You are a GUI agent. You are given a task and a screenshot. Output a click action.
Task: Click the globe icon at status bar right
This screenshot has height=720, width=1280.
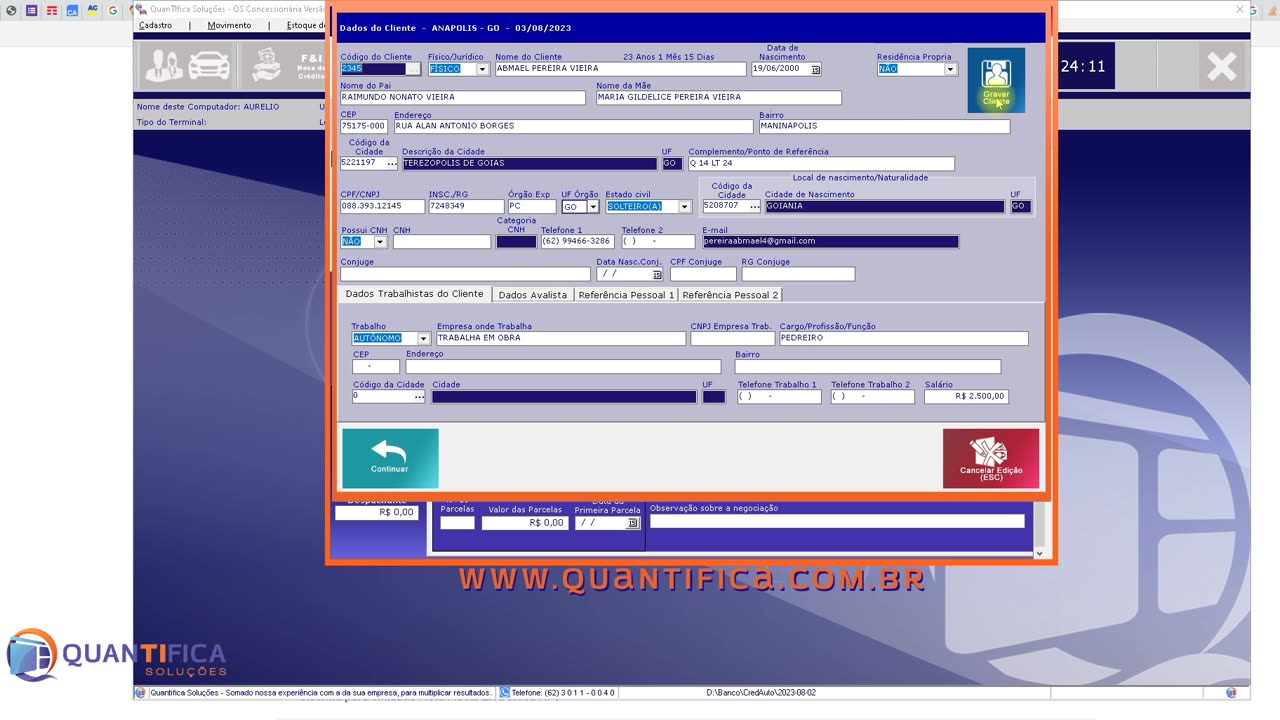1231,692
